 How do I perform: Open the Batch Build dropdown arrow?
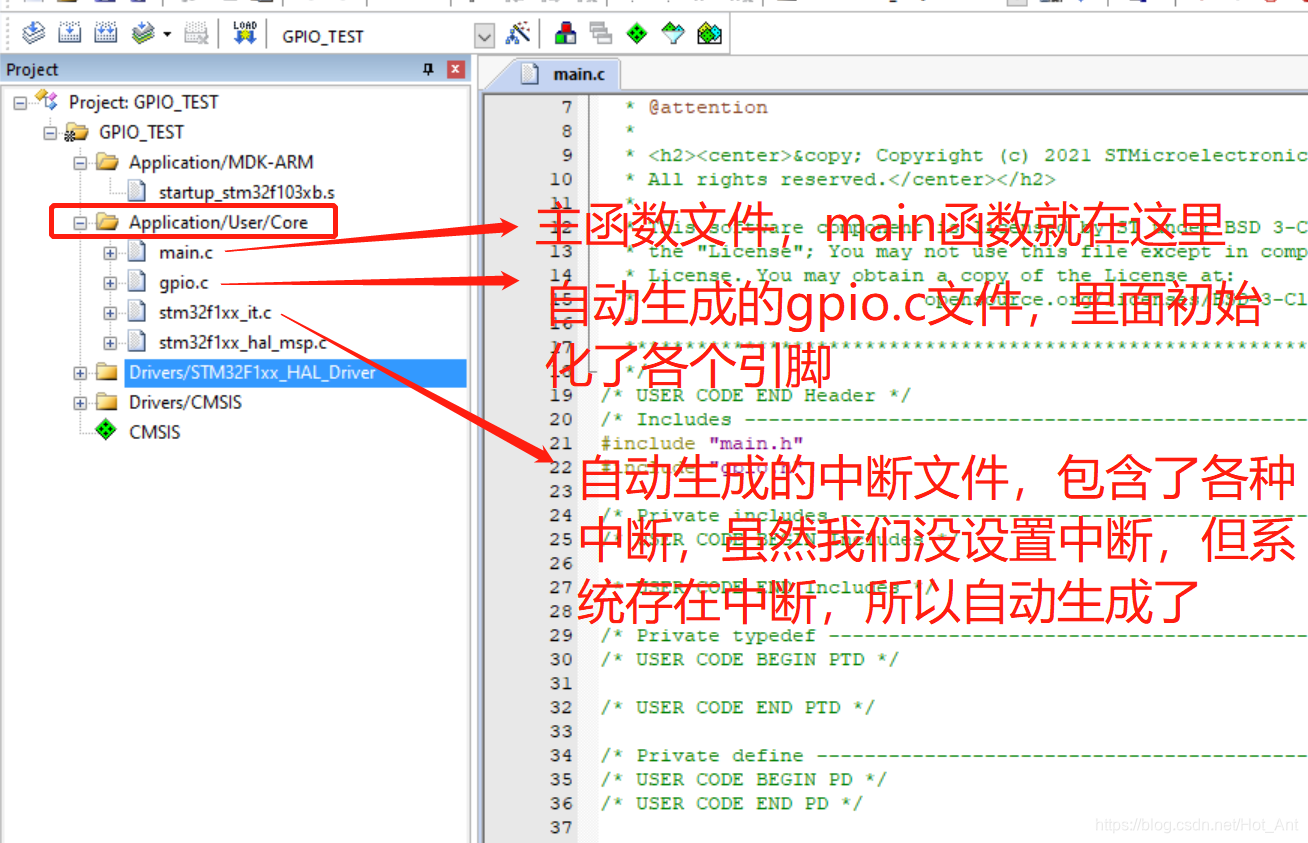(167, 35)
